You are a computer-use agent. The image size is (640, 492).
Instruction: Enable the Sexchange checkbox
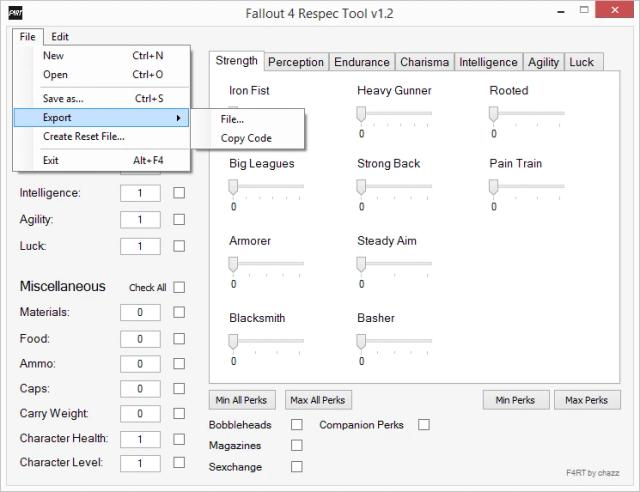[x=297, y=466]
